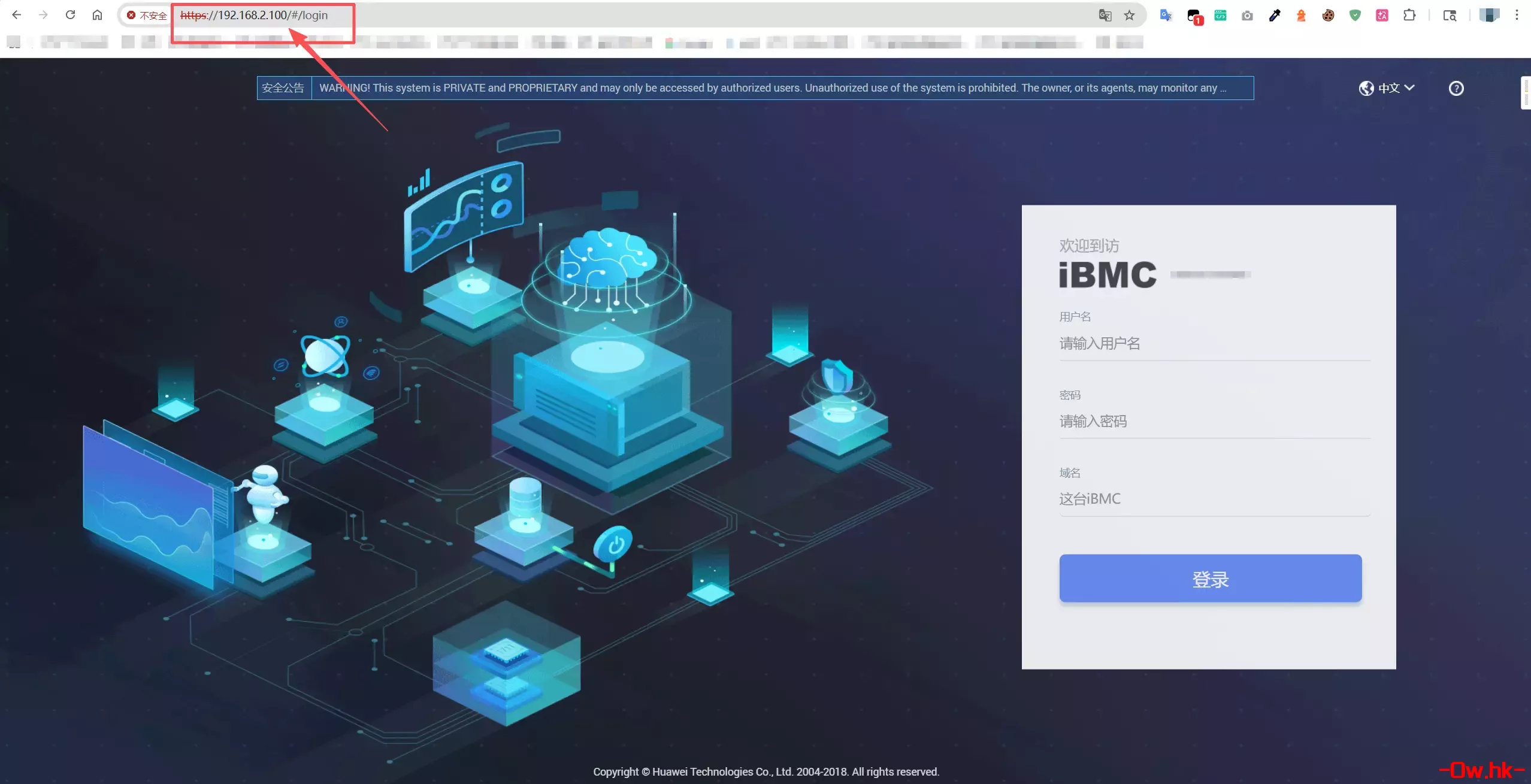
Task: Open the browser home page
Action: point(97,15)
